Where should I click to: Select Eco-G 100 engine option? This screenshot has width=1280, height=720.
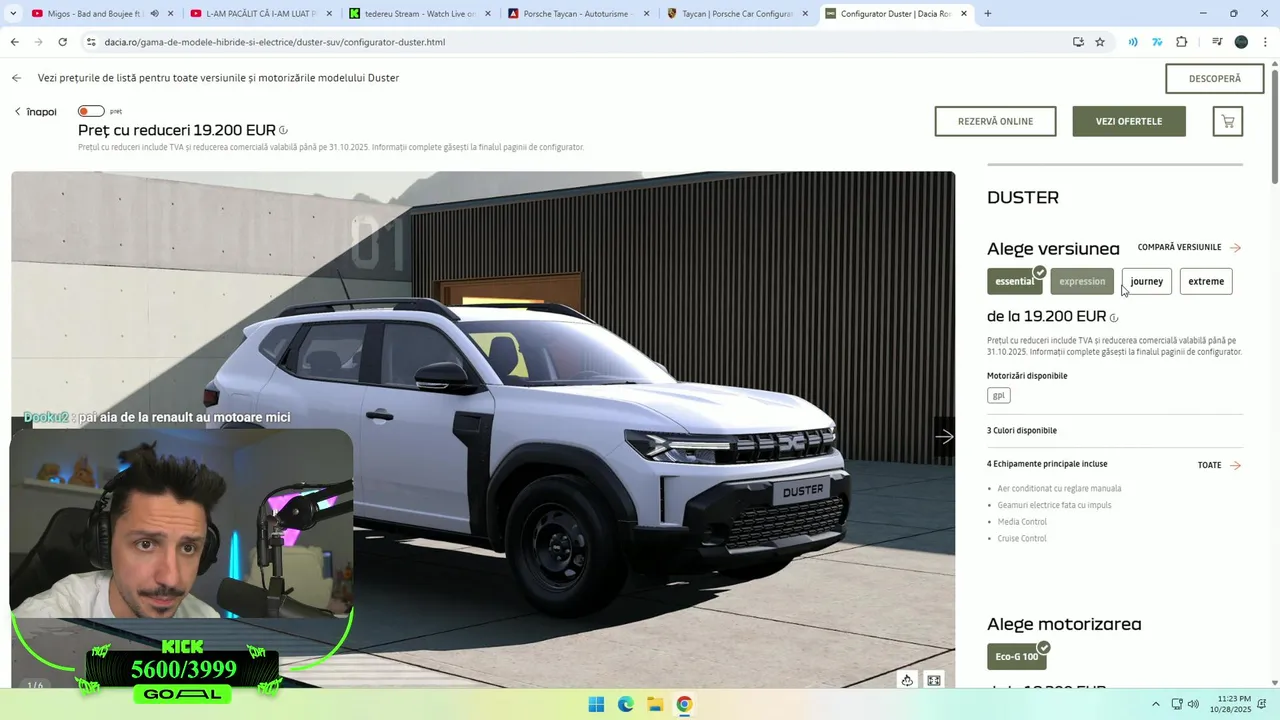pos(1016,657)
